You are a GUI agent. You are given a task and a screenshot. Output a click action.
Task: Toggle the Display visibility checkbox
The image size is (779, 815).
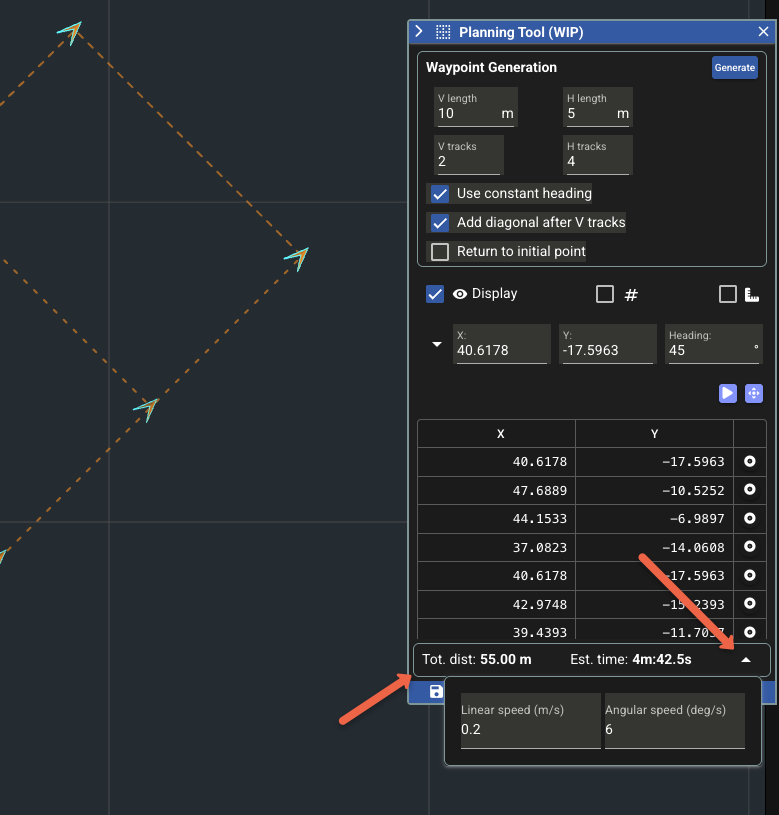point(435,294)
